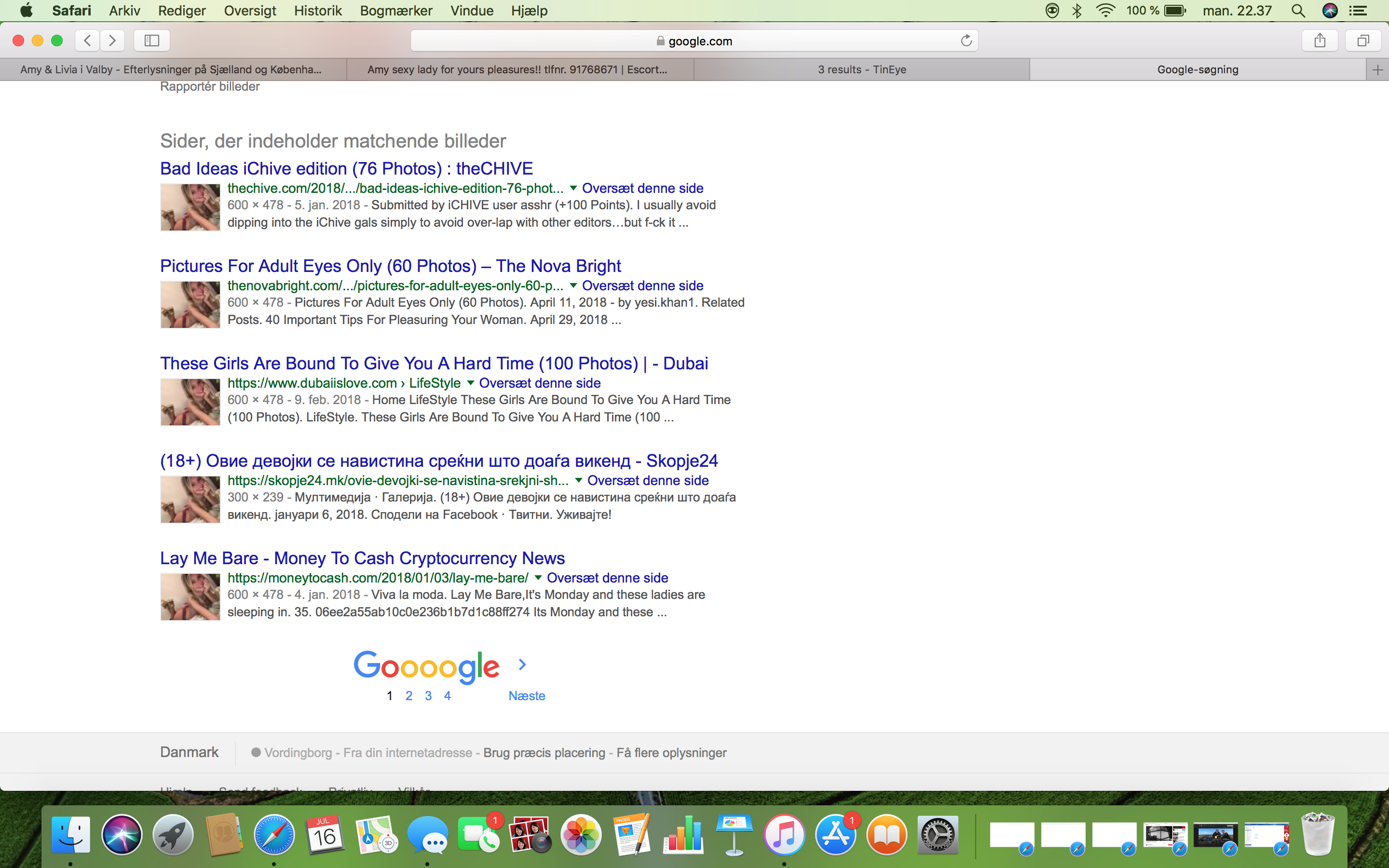The image size is (1389, 868).
Task: Open the Trash in Dock
Action: coord(1318,834)
